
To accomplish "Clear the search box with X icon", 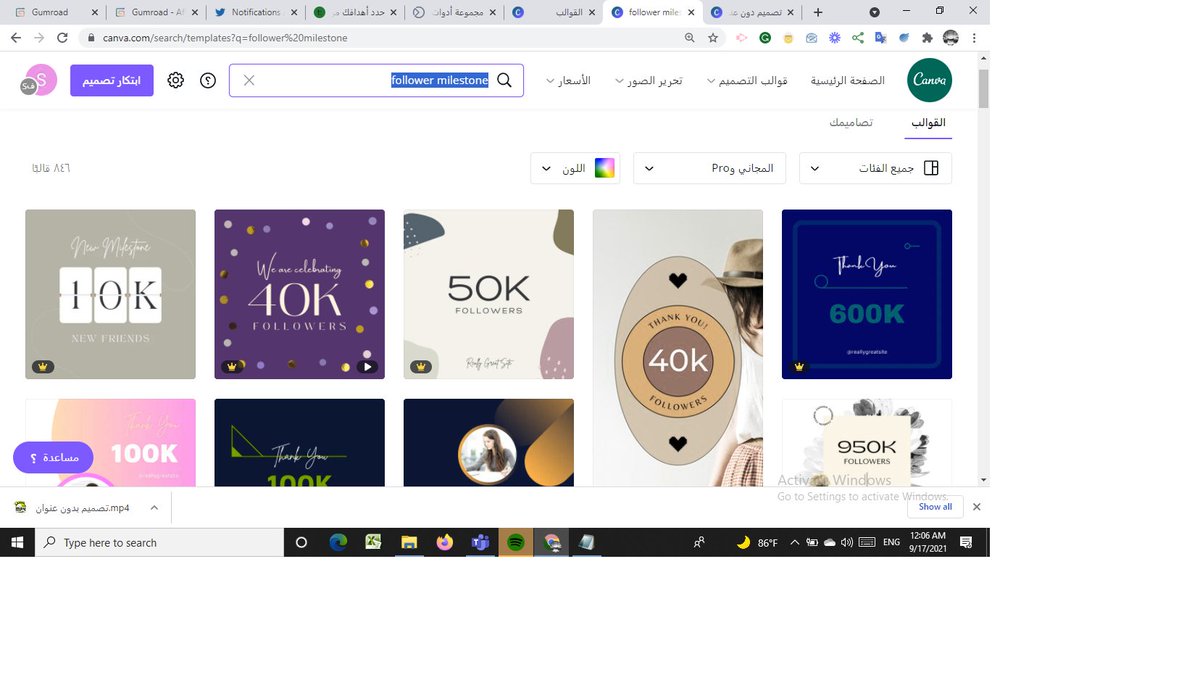I will coord(249,80).
